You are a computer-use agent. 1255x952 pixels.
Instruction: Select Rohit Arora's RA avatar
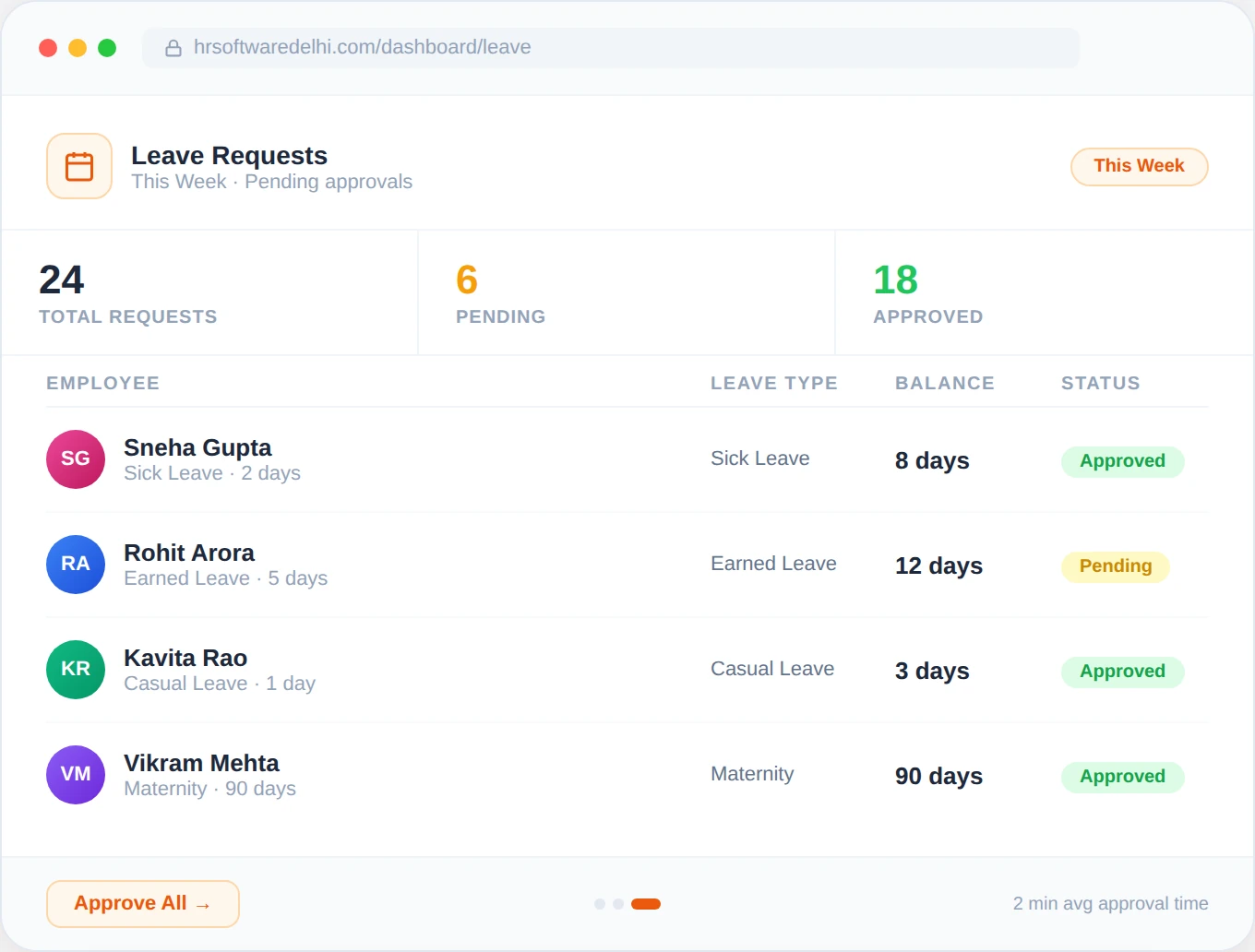click(x=75, y=564)
